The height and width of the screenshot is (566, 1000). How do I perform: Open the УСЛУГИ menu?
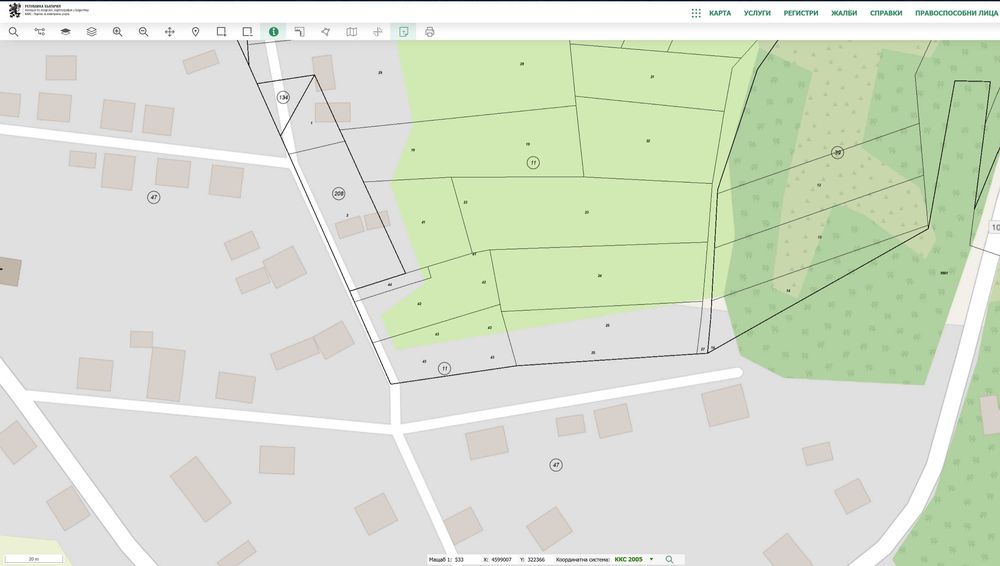757,14
